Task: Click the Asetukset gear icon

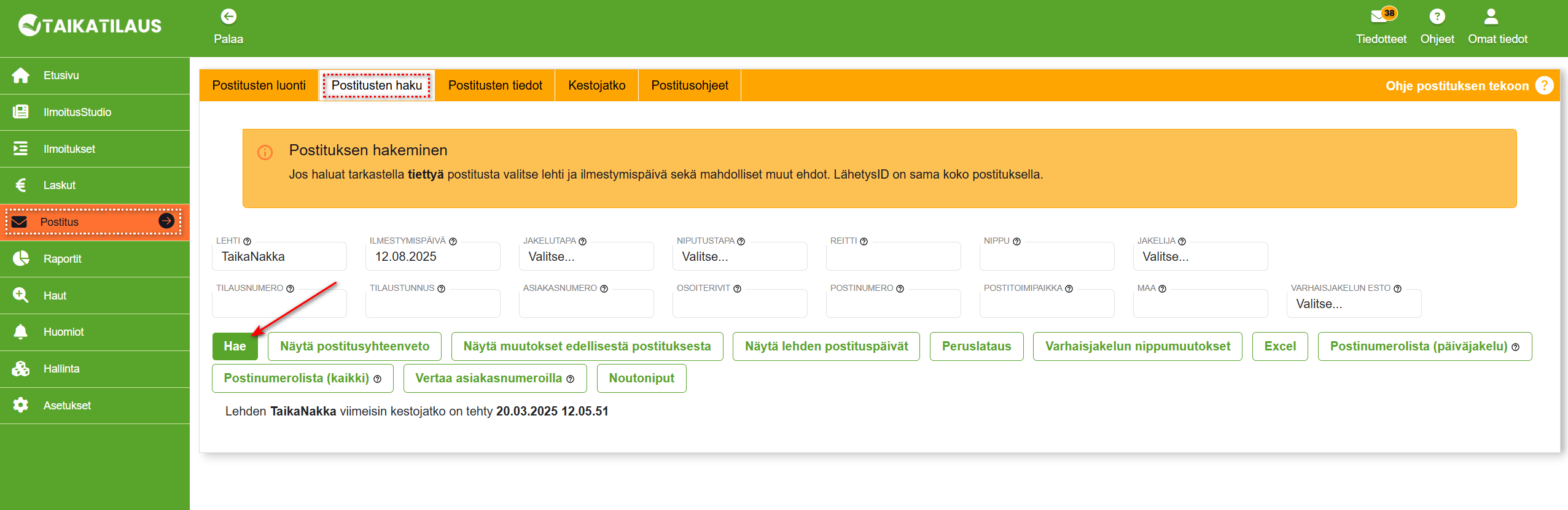Action: click(x=21, y=405)
